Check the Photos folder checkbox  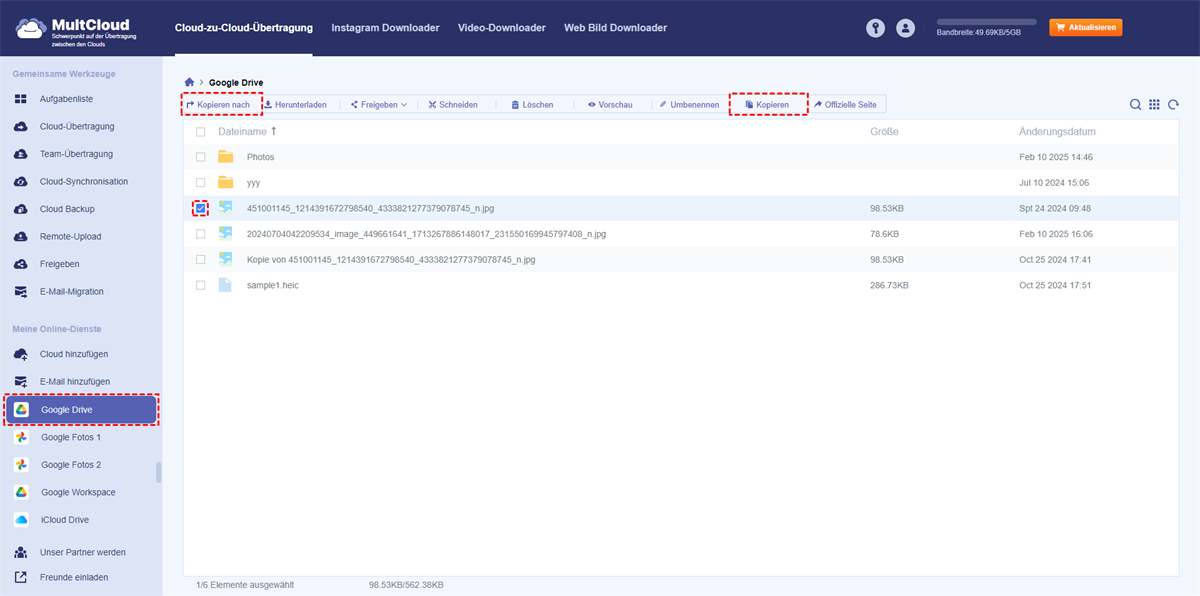click(x=201, y=157)
